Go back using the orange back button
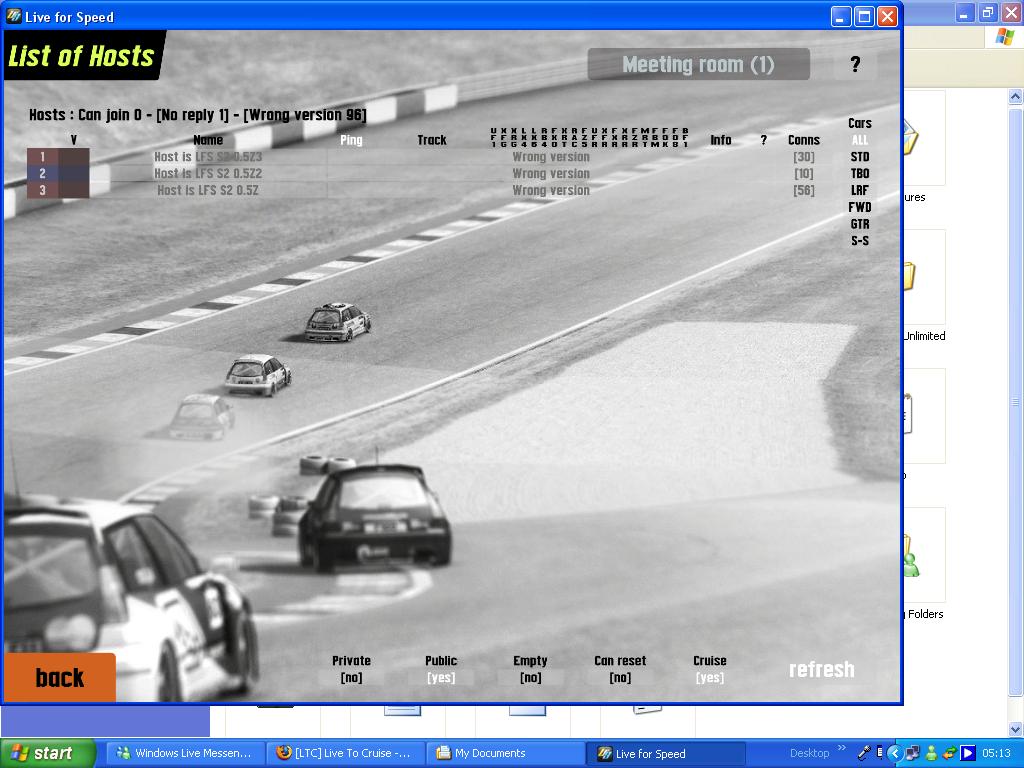This screenshot has width=1024, height=768. pos(59,677)
